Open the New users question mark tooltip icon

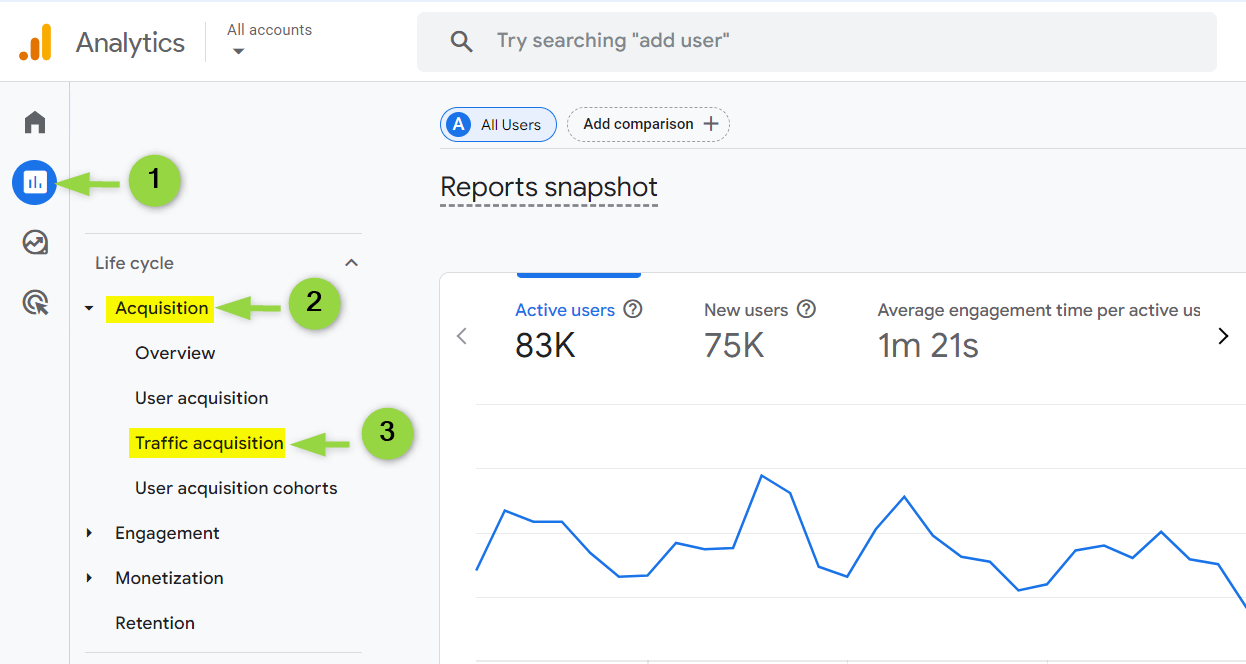pos(807,310)
